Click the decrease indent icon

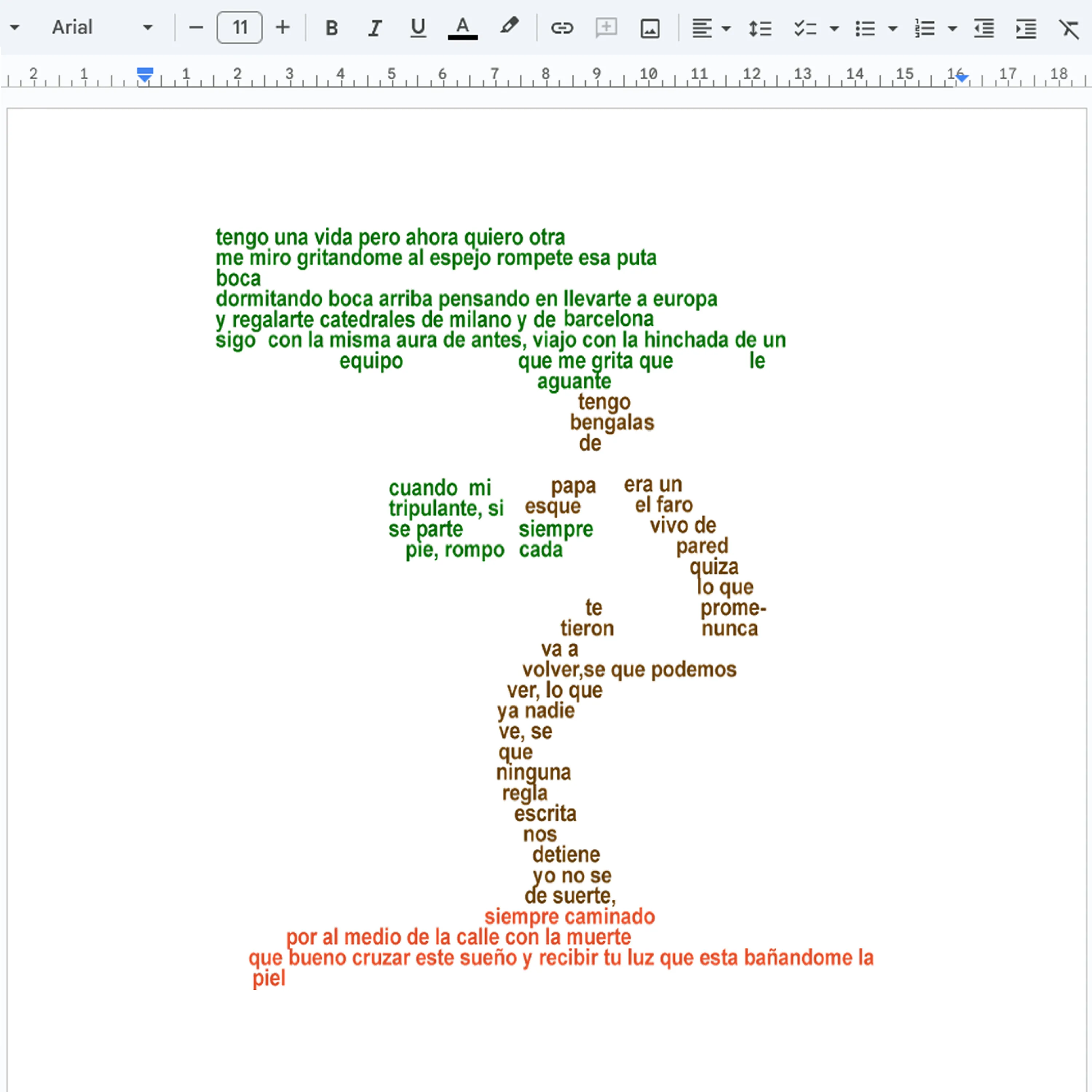(x=984, y=28)
